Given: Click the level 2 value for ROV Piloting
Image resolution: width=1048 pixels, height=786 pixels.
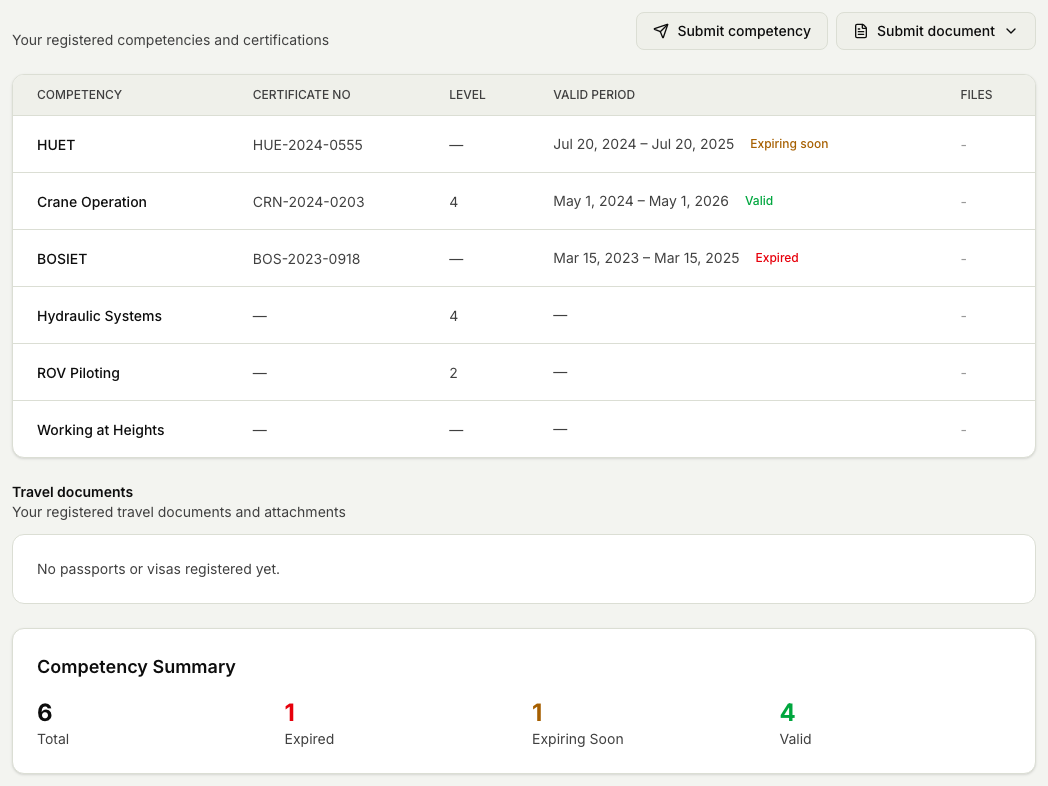Looking at the screenshot, I should (x=454, y=373).
